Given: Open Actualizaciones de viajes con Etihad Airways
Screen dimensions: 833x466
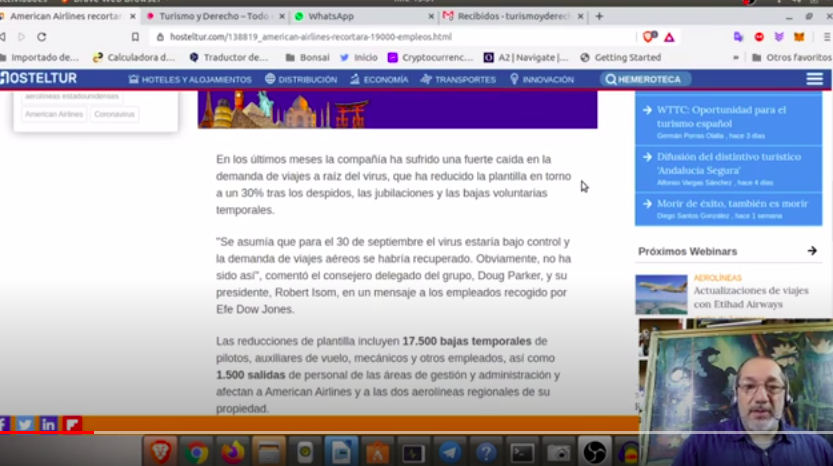Looking at the screenshot, I should [751, 297].
